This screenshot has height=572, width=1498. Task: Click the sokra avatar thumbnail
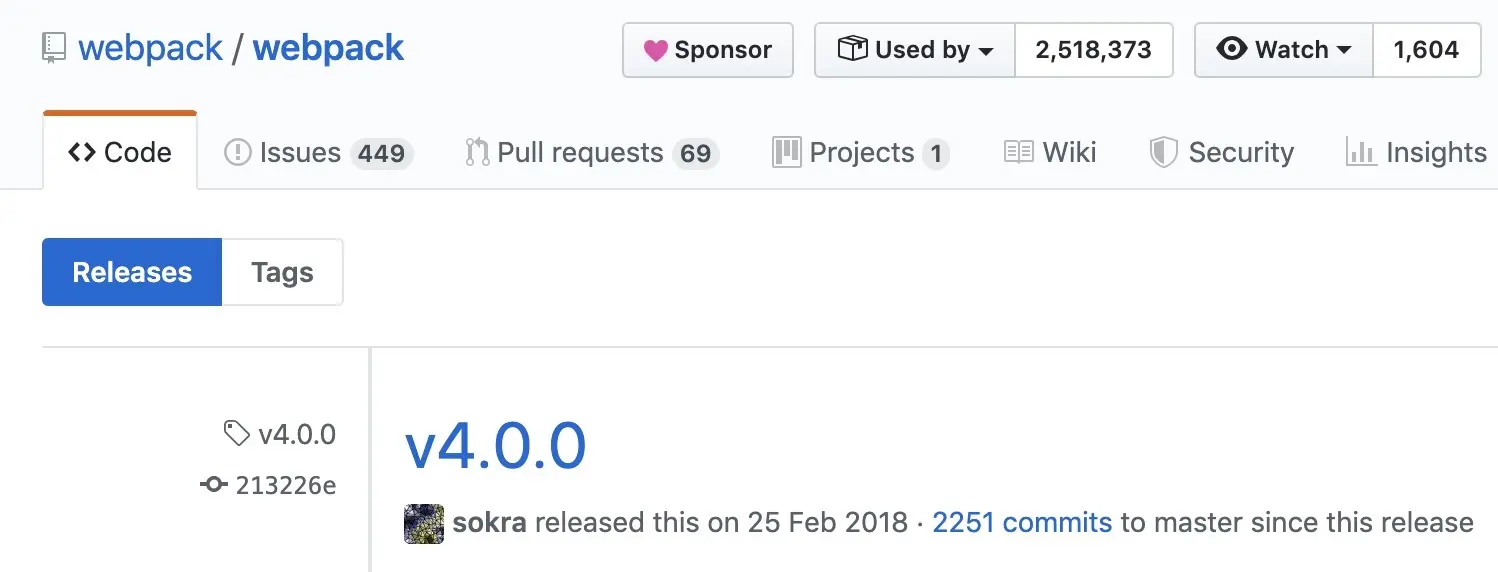(423, 523)
